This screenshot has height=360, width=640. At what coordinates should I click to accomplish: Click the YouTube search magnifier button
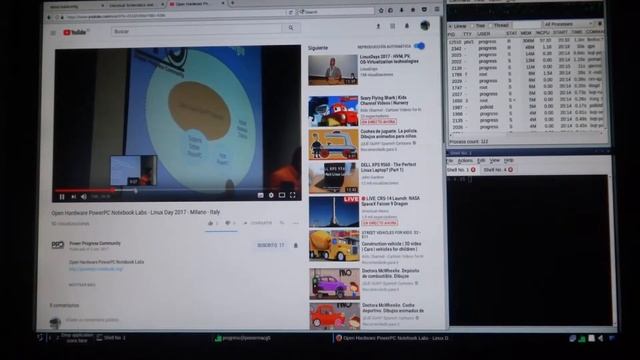click(x=291, y=28)
